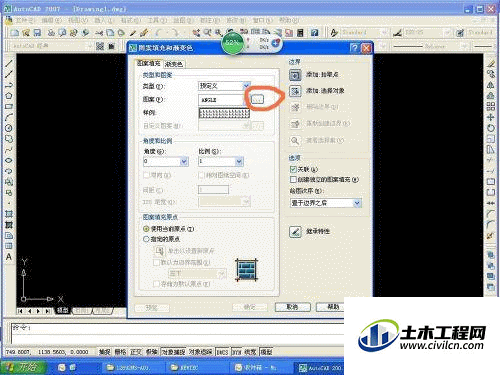Click the Match Properties brush icon
Screen dimensions: 500x375
pos(144,33)
